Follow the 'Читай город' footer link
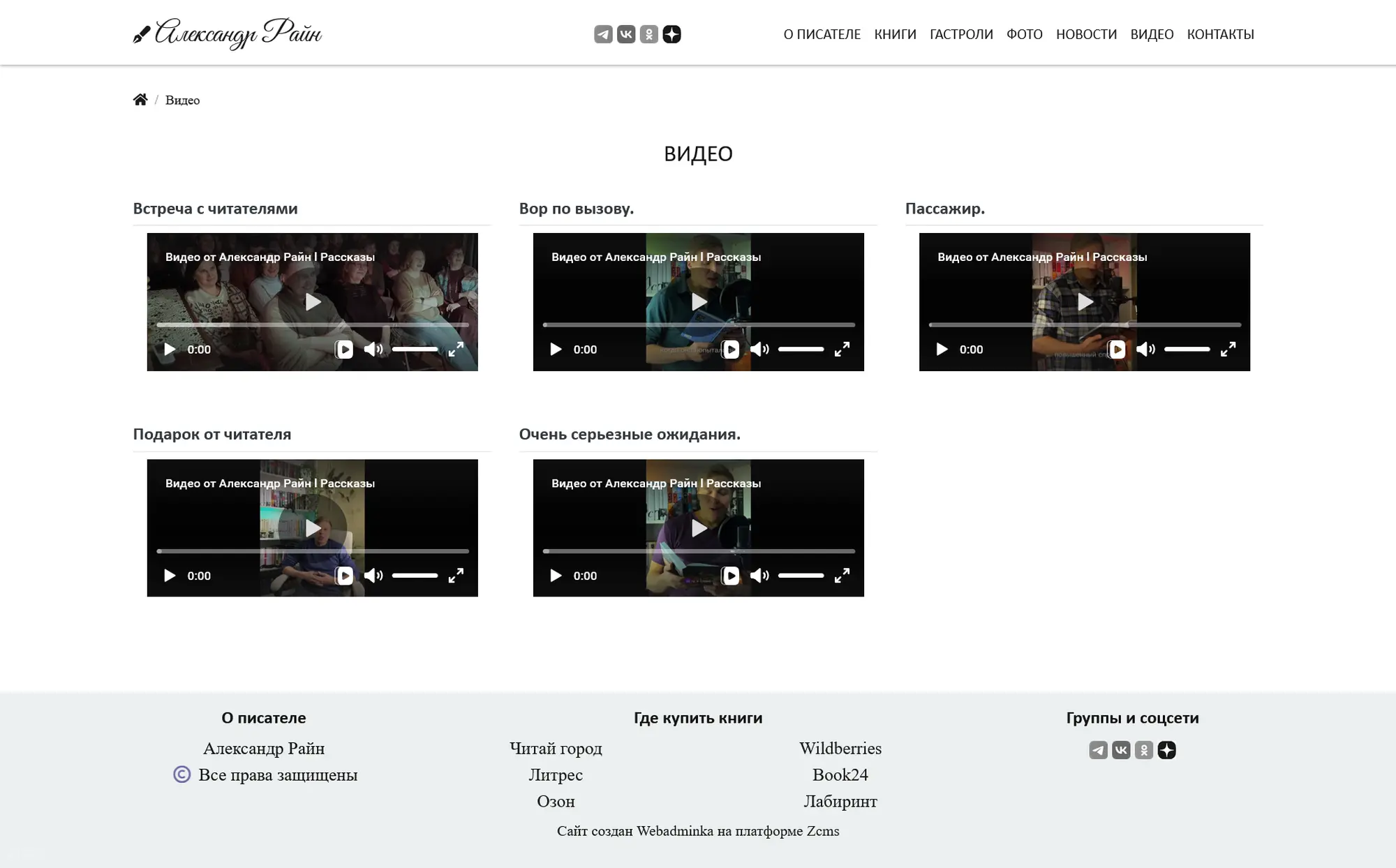Screen dimensions: 1396x868 coord(556,749)
